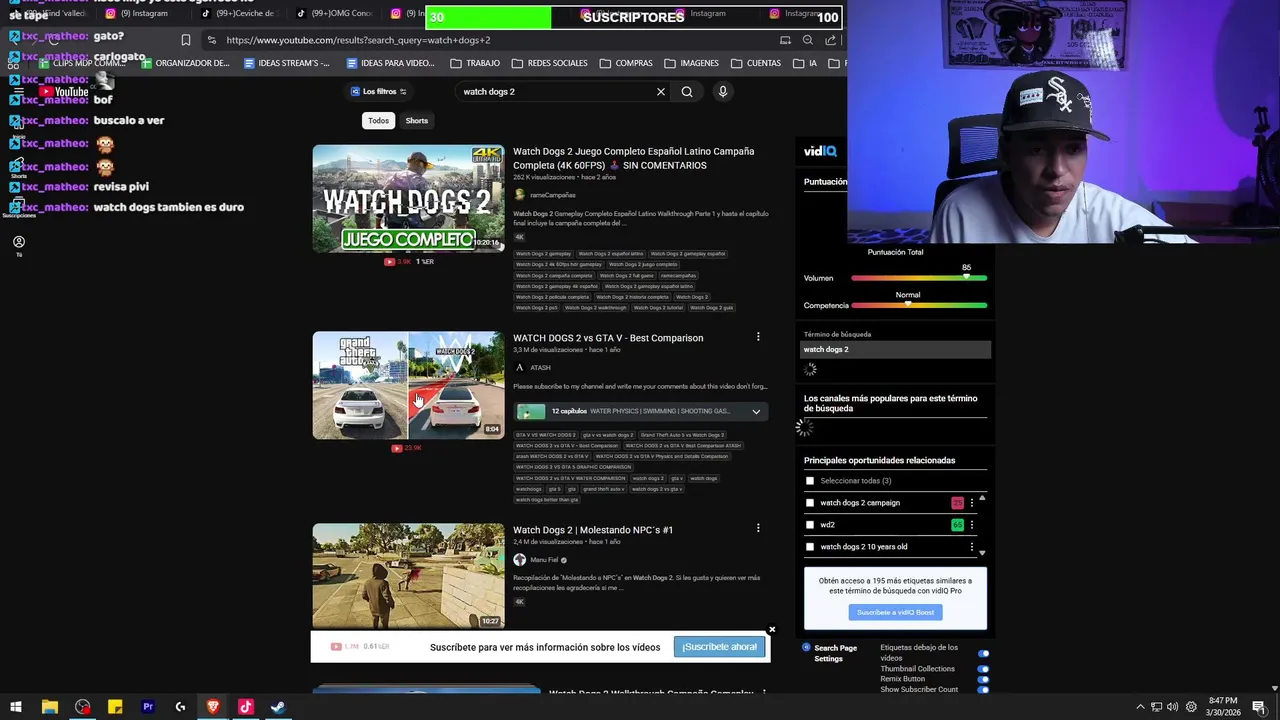Open the rameCampañas channel link

(553, 195)
